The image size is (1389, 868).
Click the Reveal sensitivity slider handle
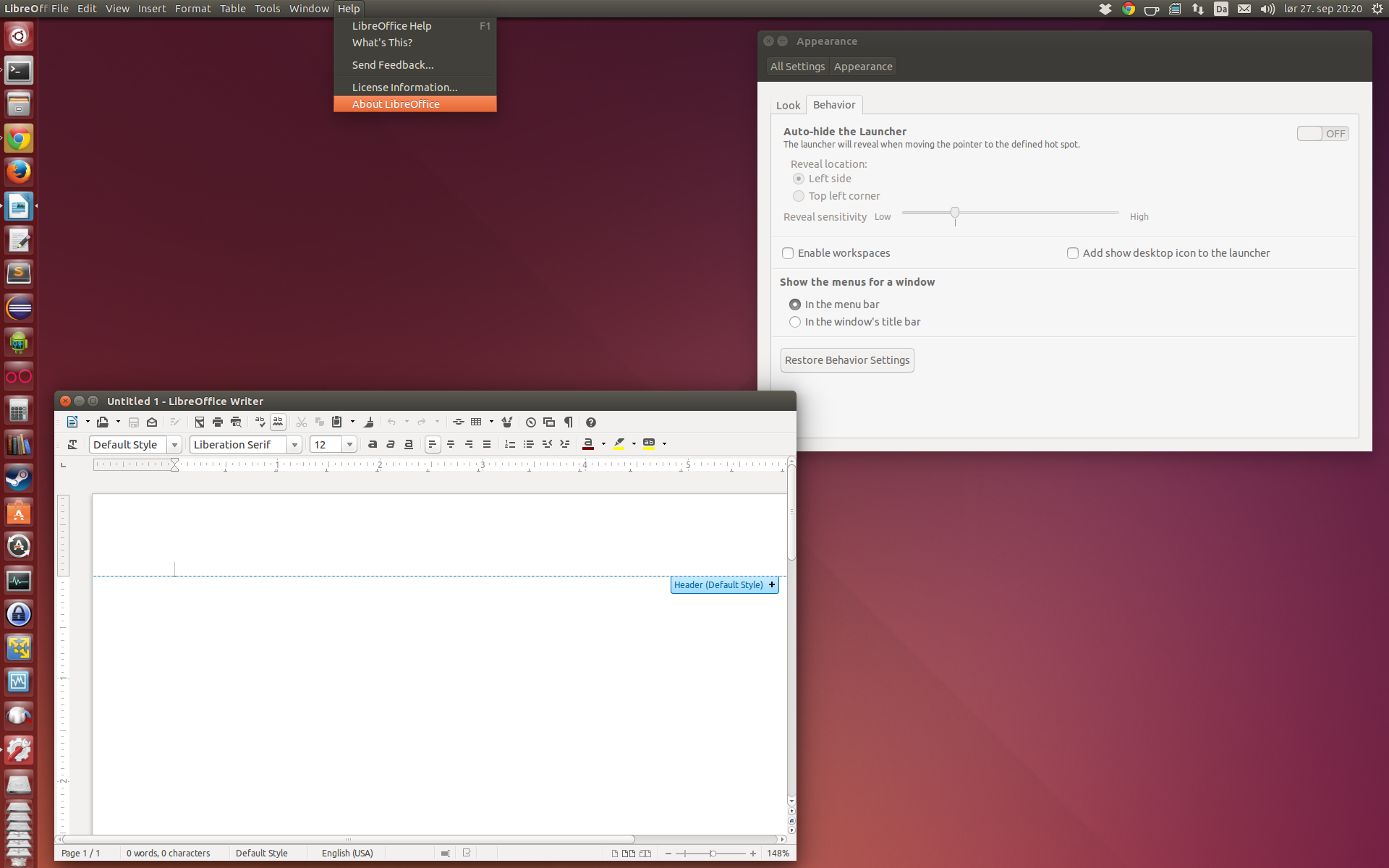click(955, 213)
